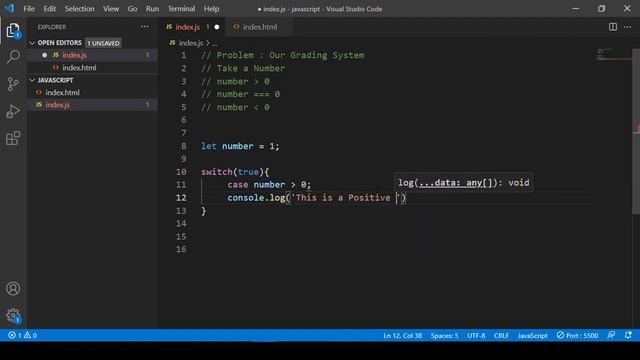This screenshot has height=360, width=640.
Task: Click the 'case number > 0;' line
Action: pos(269,184)
